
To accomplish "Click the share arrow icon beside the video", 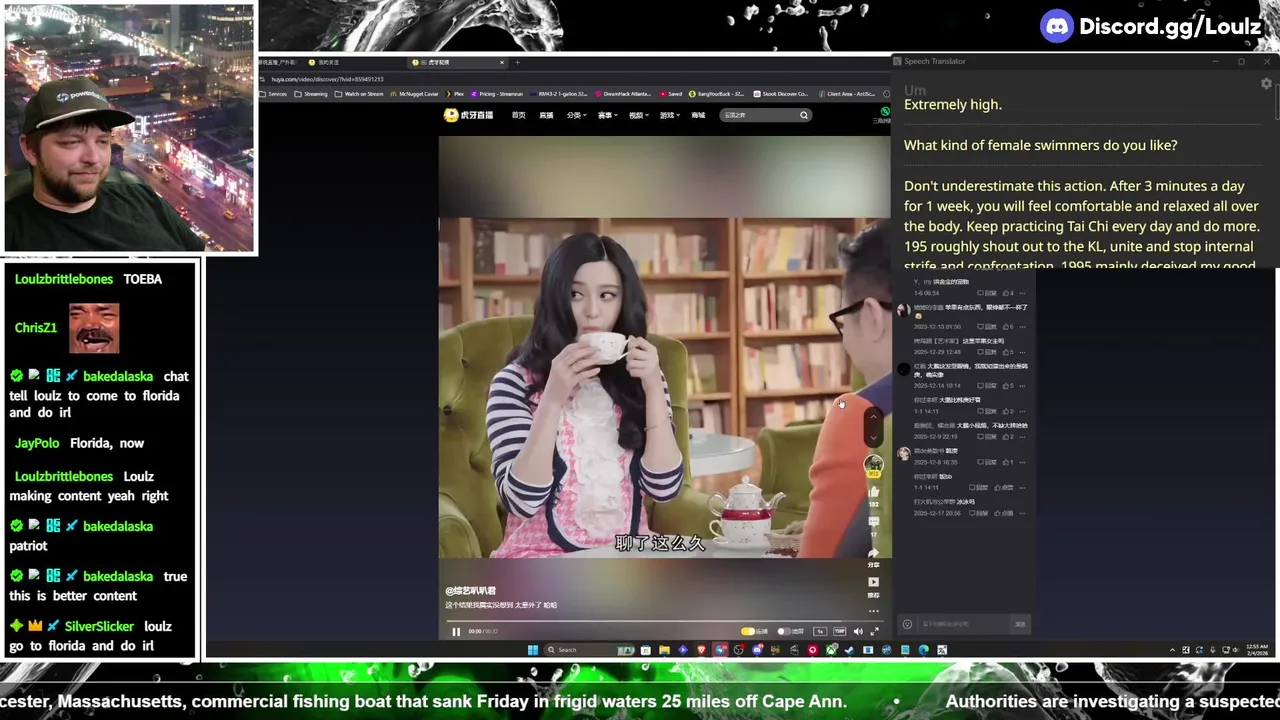I will (x=873, y=551).
